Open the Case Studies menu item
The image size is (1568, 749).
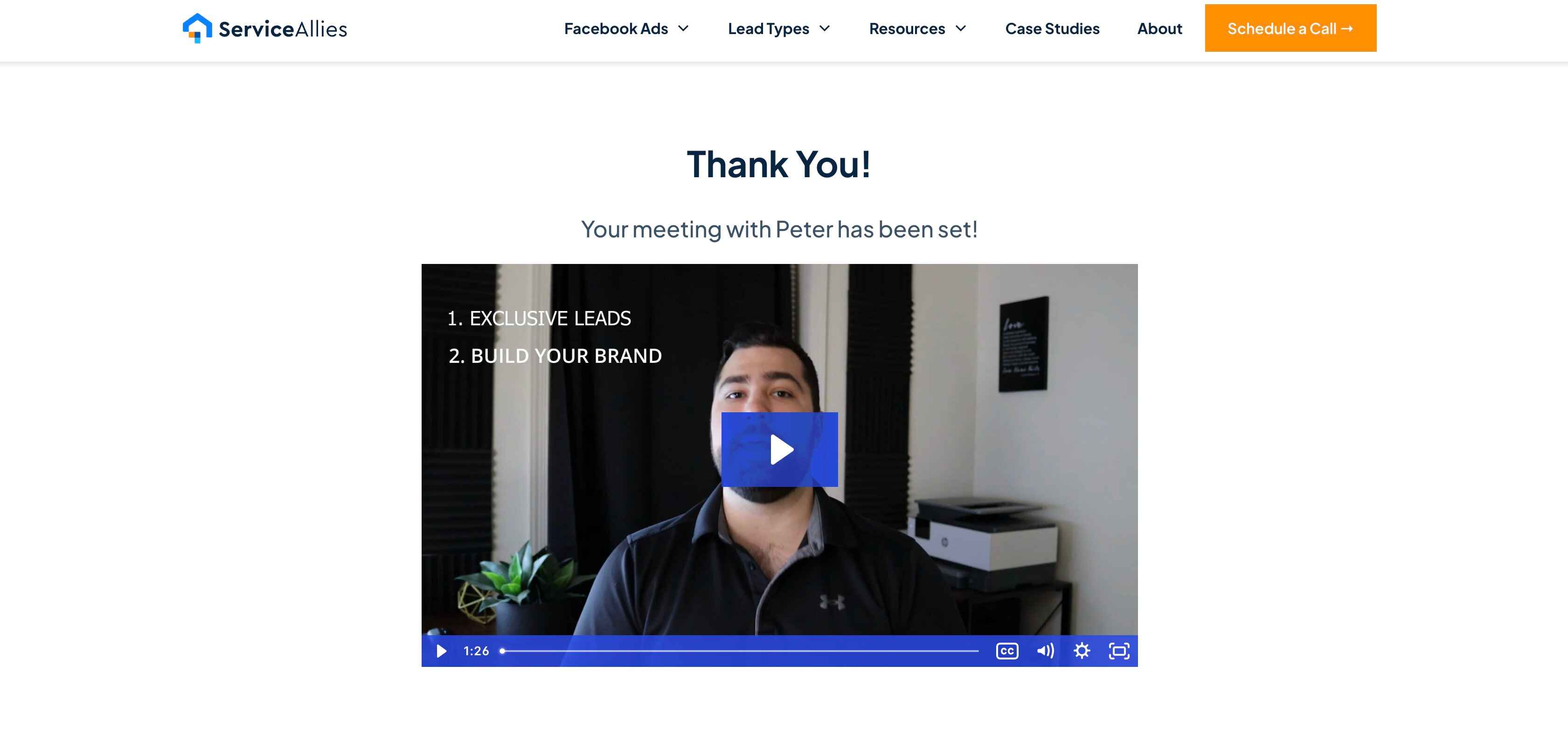point(1052,28)
